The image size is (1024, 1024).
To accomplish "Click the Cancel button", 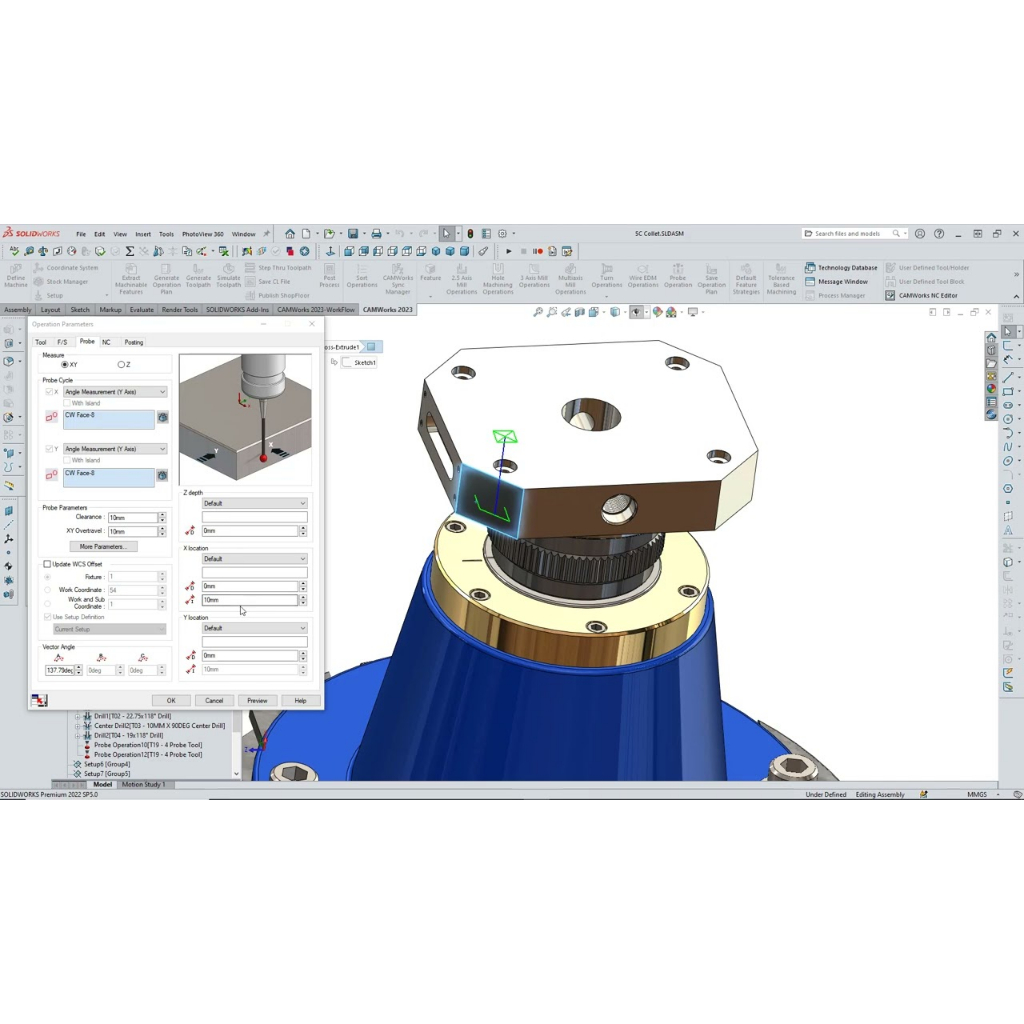I will tap(214, 701).
